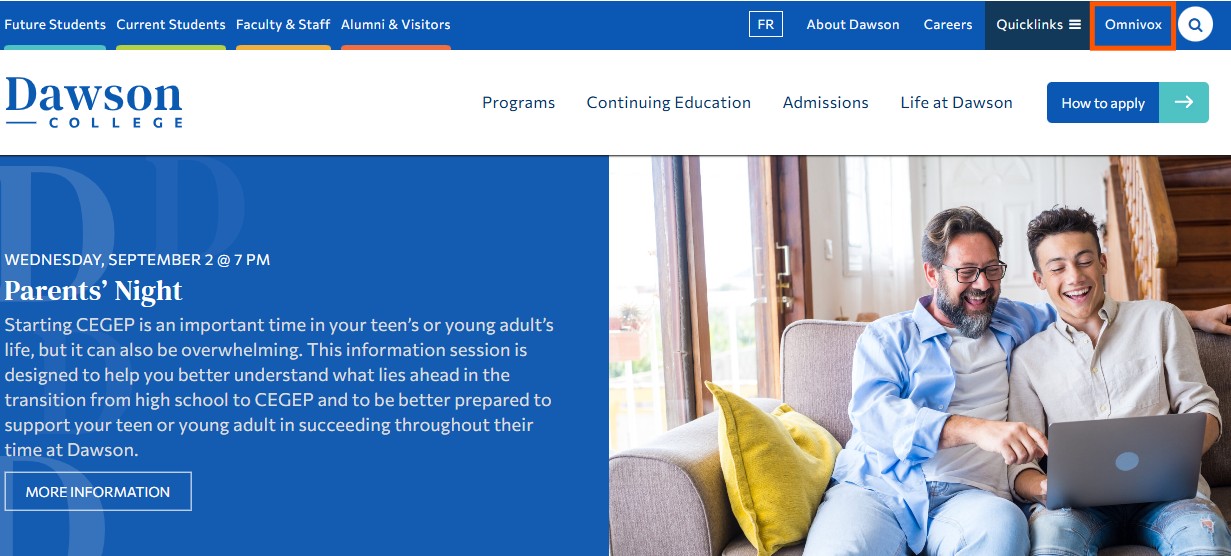This screenshot has height=556, width=1231.
Task: Open the Quicklinks hamburger menu
Action: coord(1038,25)
